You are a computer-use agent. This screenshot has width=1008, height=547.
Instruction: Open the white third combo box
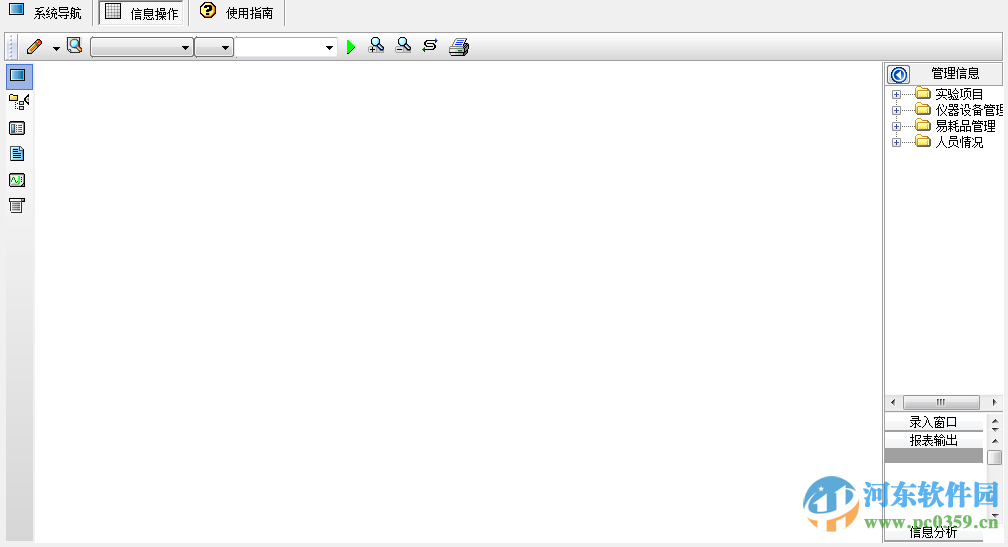click(286, 48)
